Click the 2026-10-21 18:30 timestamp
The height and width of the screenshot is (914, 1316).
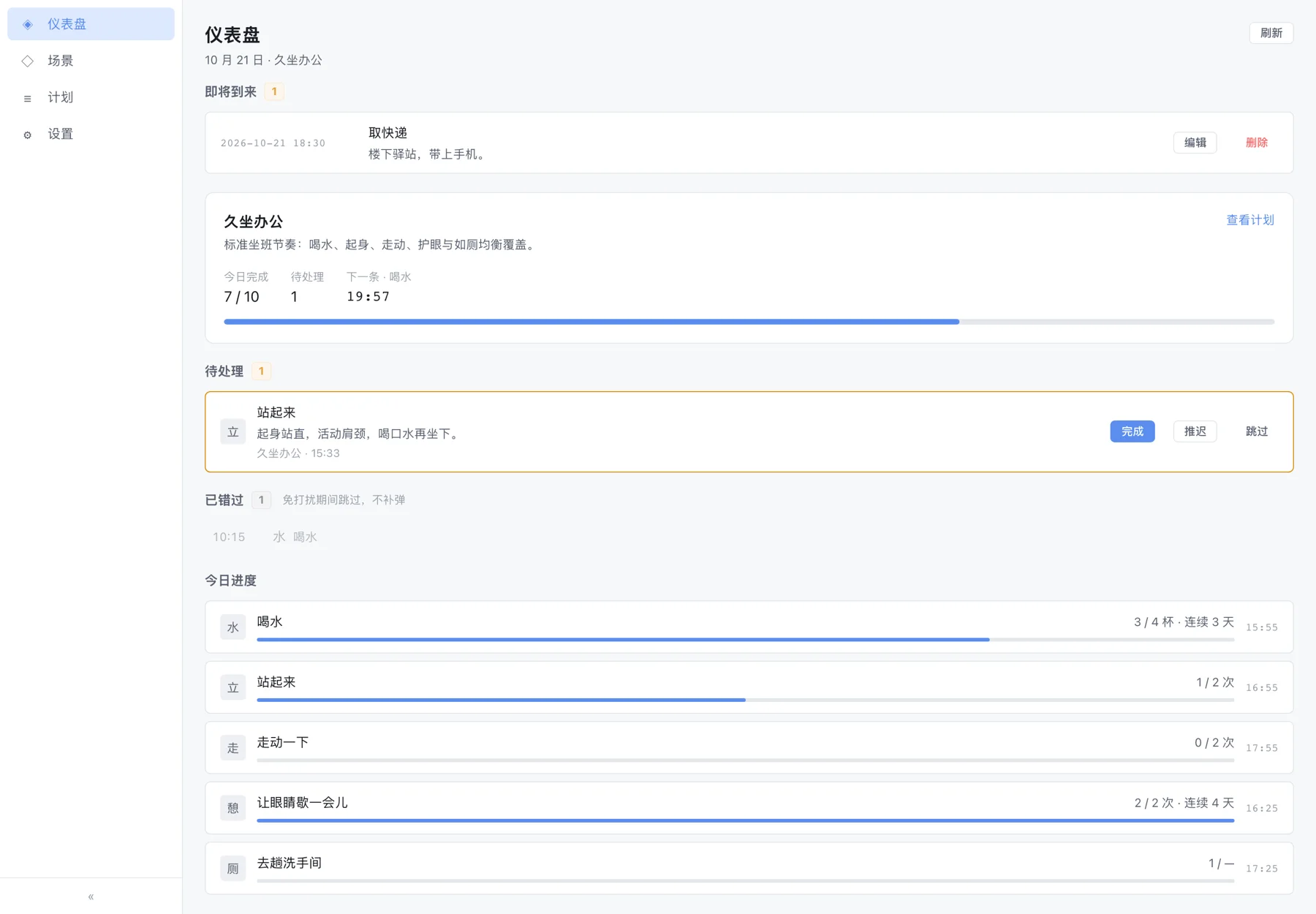pyautogui.click(x=273, y=143)
